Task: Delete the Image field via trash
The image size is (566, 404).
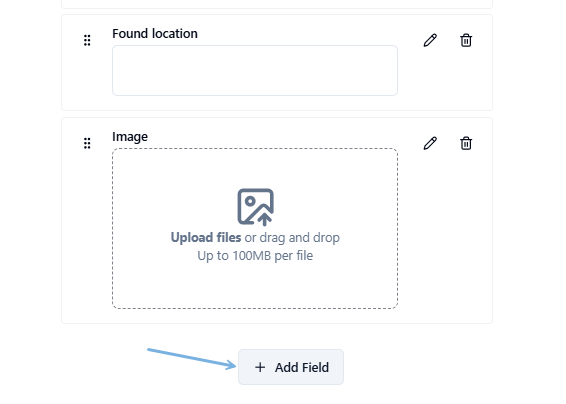Action: click(466, 143)
